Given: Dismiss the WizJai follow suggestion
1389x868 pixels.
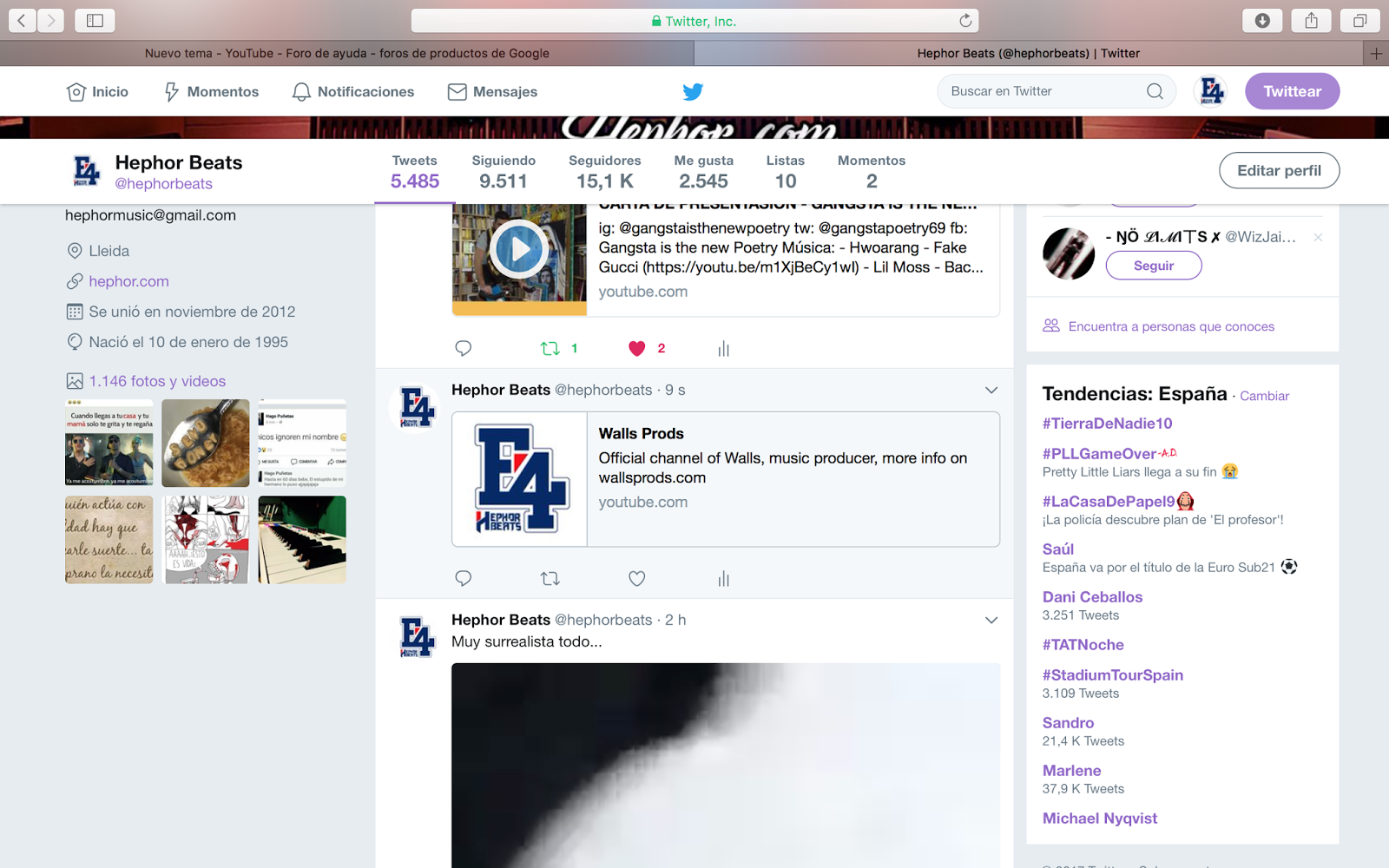Looking at the screenshot, I should point(1319,237).
